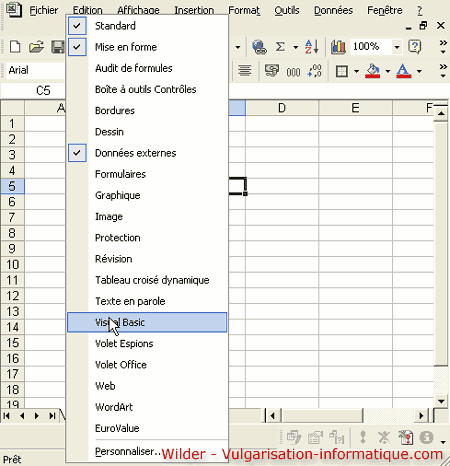This screenshot has height=466, width=450.
Task: Expand Formatting toolbar options chevron
Action: 443,71
